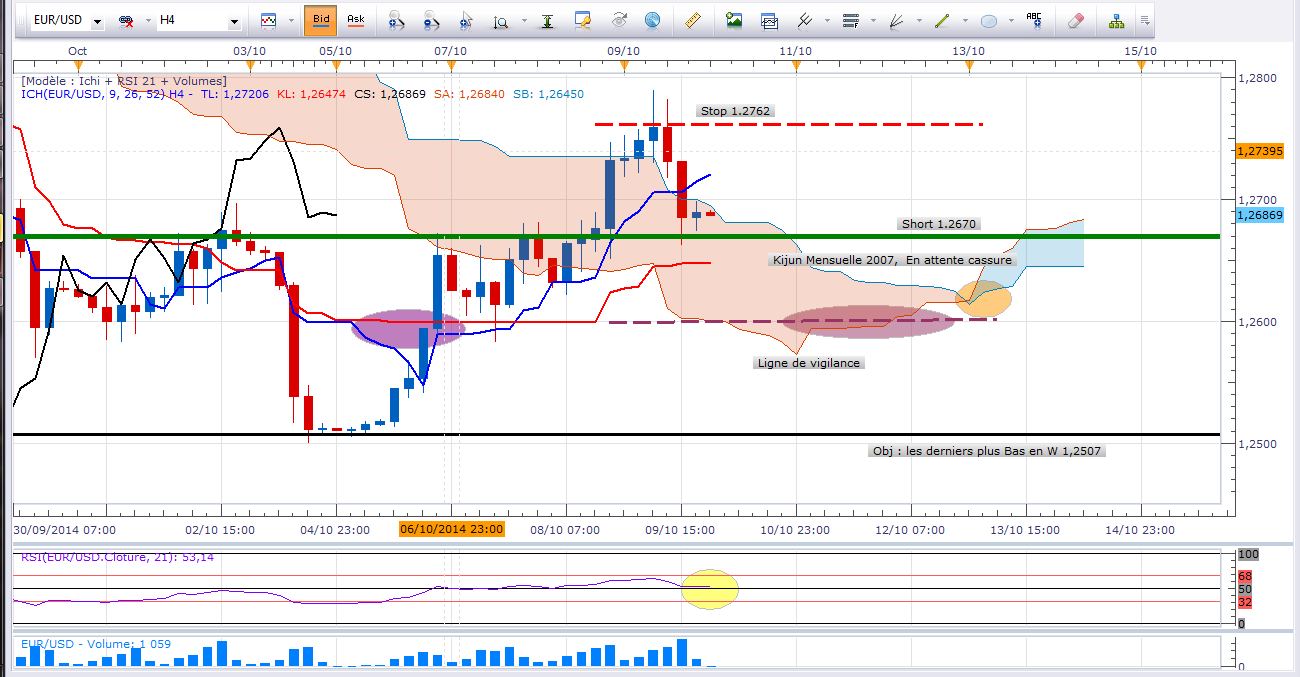Click the chart template window icon
The height and width of the screenshot is (677, 1300).
pos(769,20)
